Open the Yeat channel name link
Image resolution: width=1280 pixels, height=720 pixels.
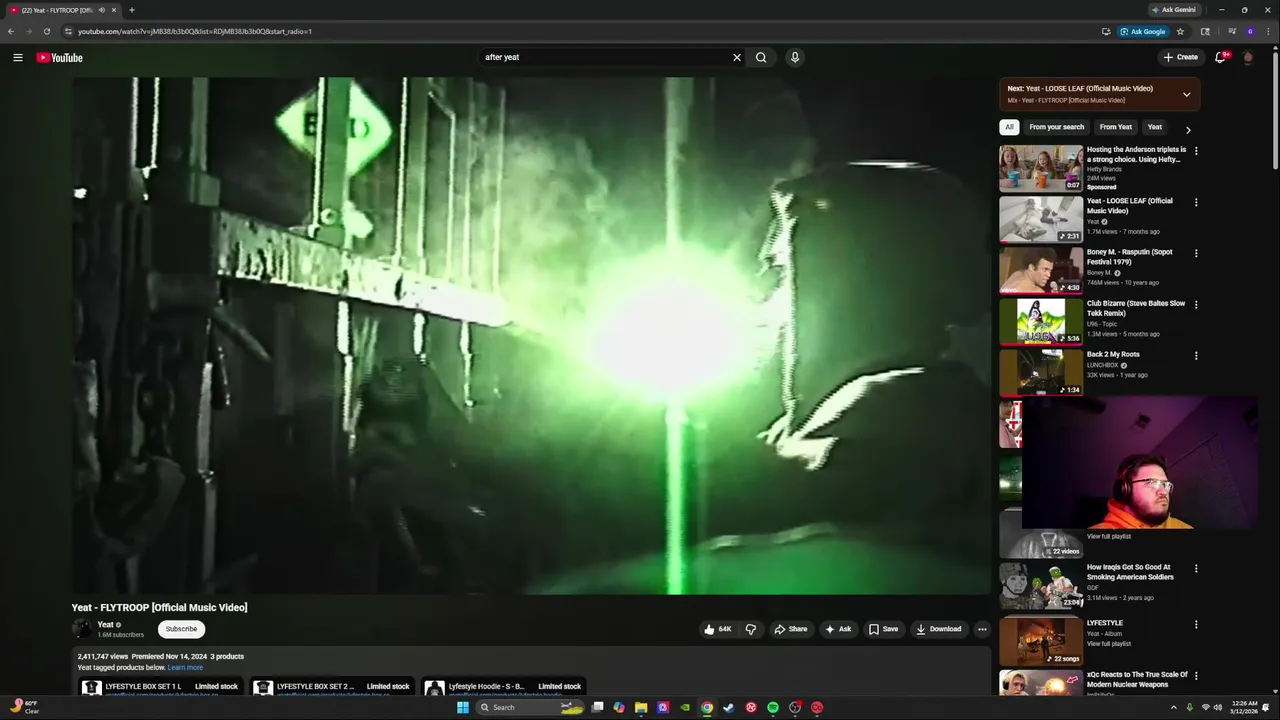click(105, 625)
